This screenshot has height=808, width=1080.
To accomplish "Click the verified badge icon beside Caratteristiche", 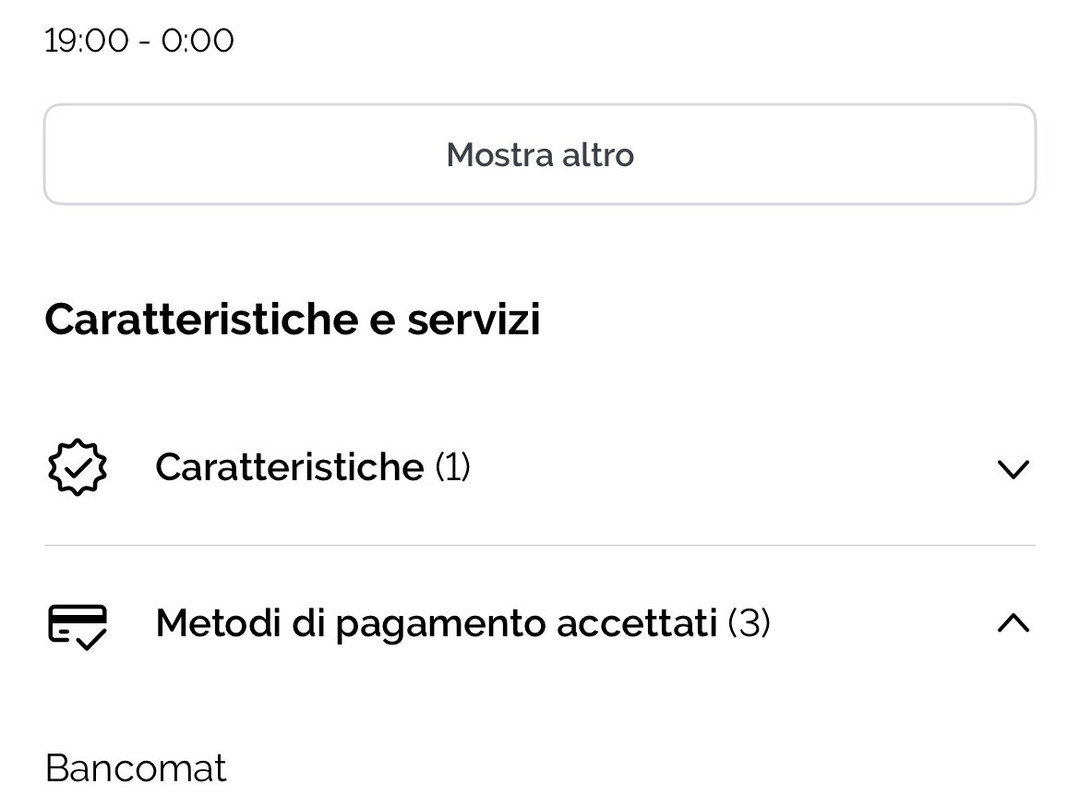I will [x=77, y=467].
